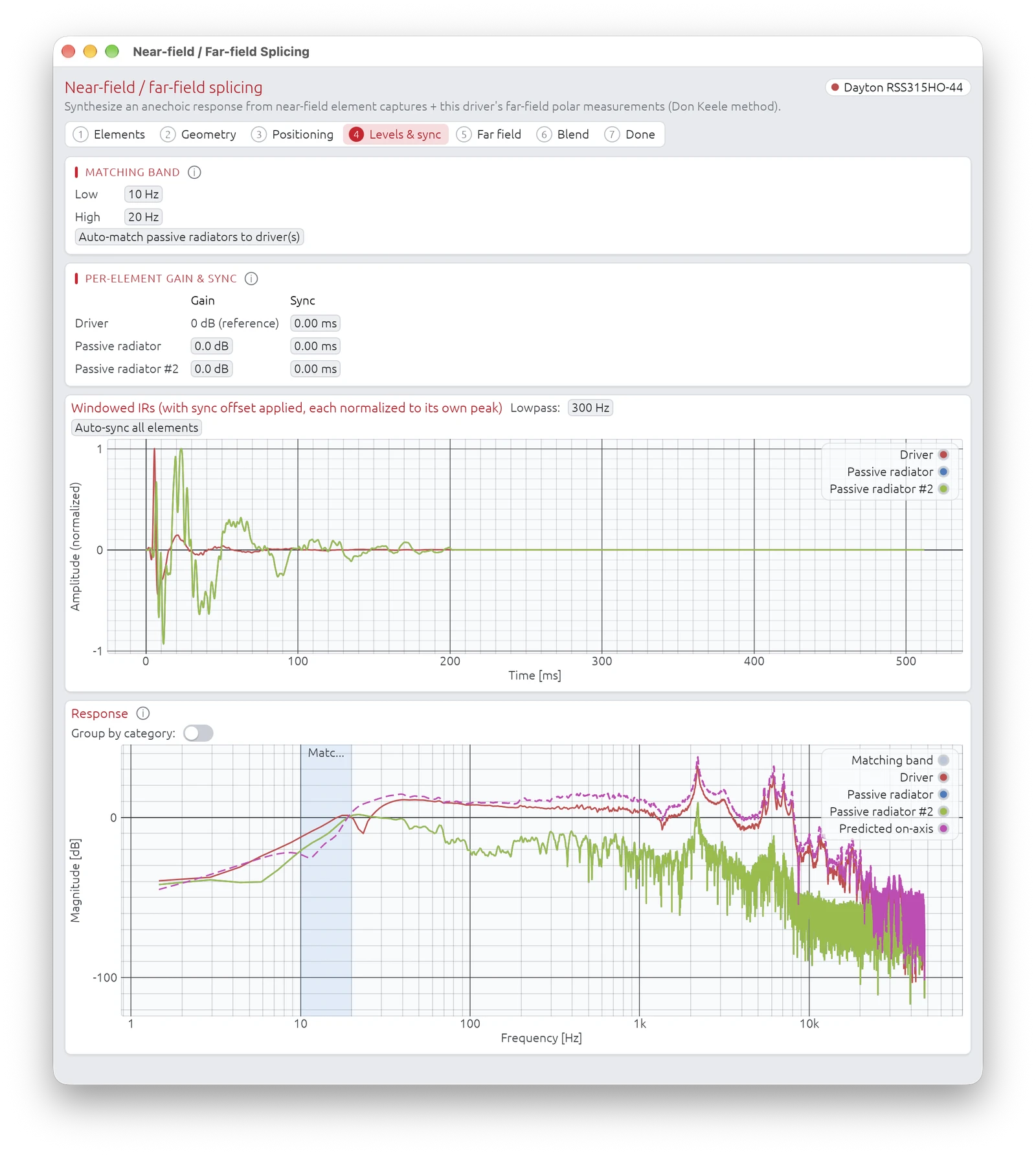
Task: Close the Near-field / Far-field Splicing window
Action: (x=69, y=51)
